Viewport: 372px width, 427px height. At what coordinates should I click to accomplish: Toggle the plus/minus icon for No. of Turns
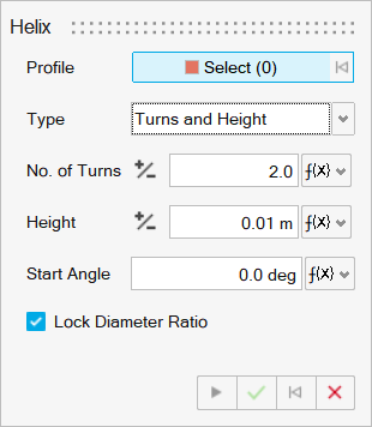pos(145,170)
